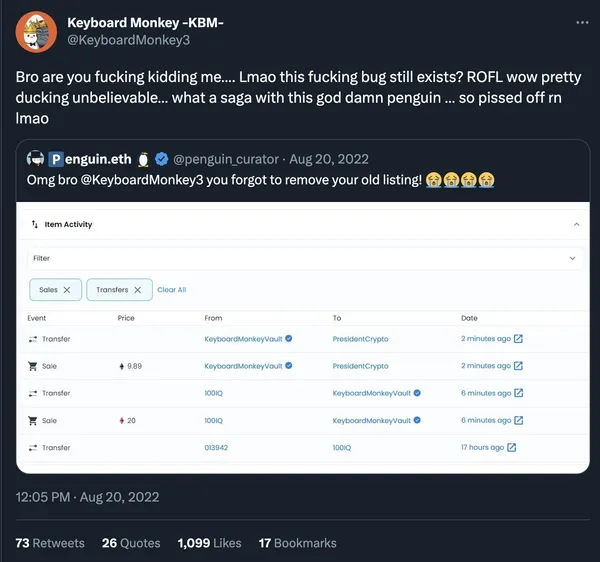600x562 pixels.
Task: Open external link on the 9.89 sale row
Action: click(x=518, y=366)
